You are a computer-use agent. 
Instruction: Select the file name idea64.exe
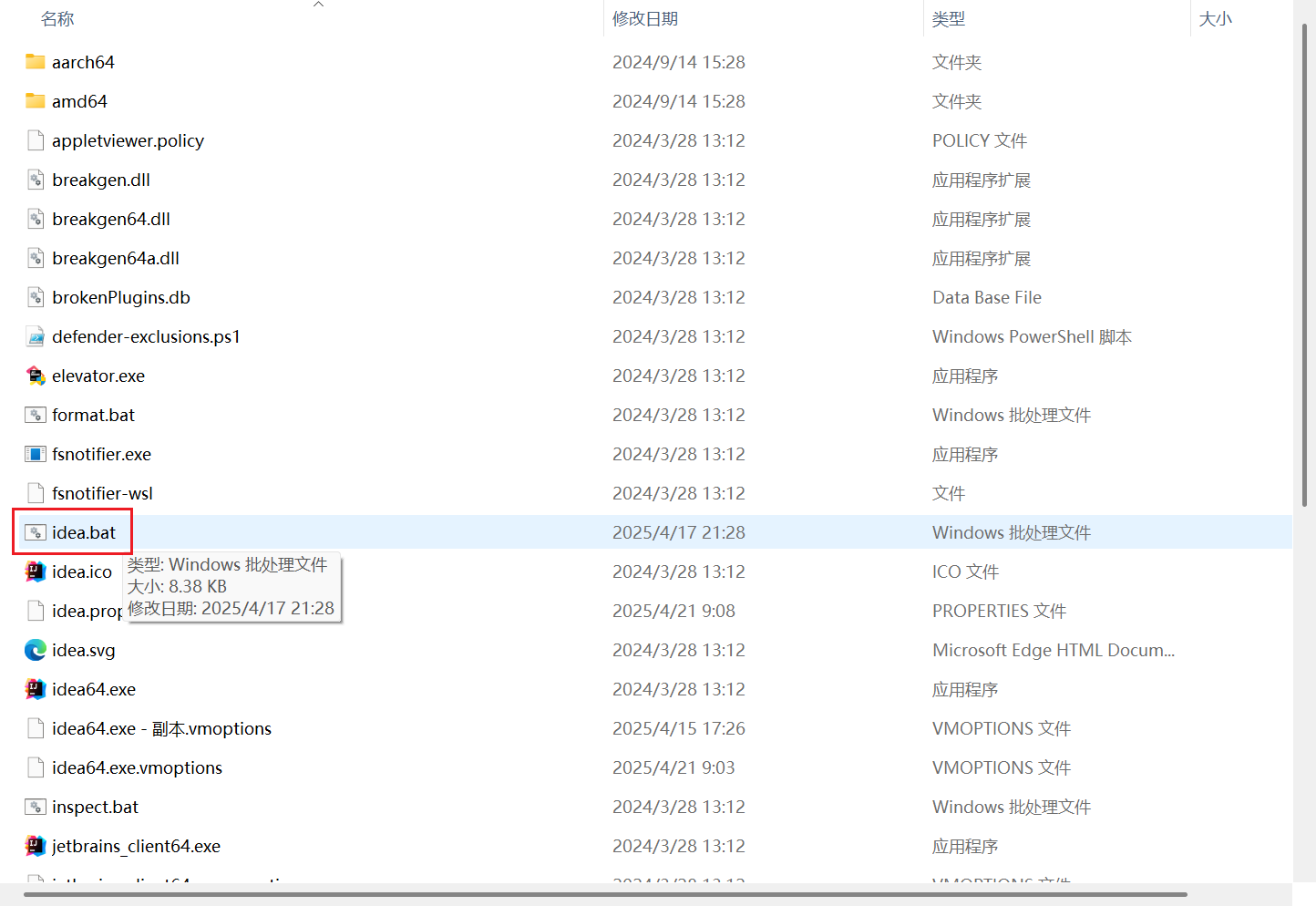(94, 689)
